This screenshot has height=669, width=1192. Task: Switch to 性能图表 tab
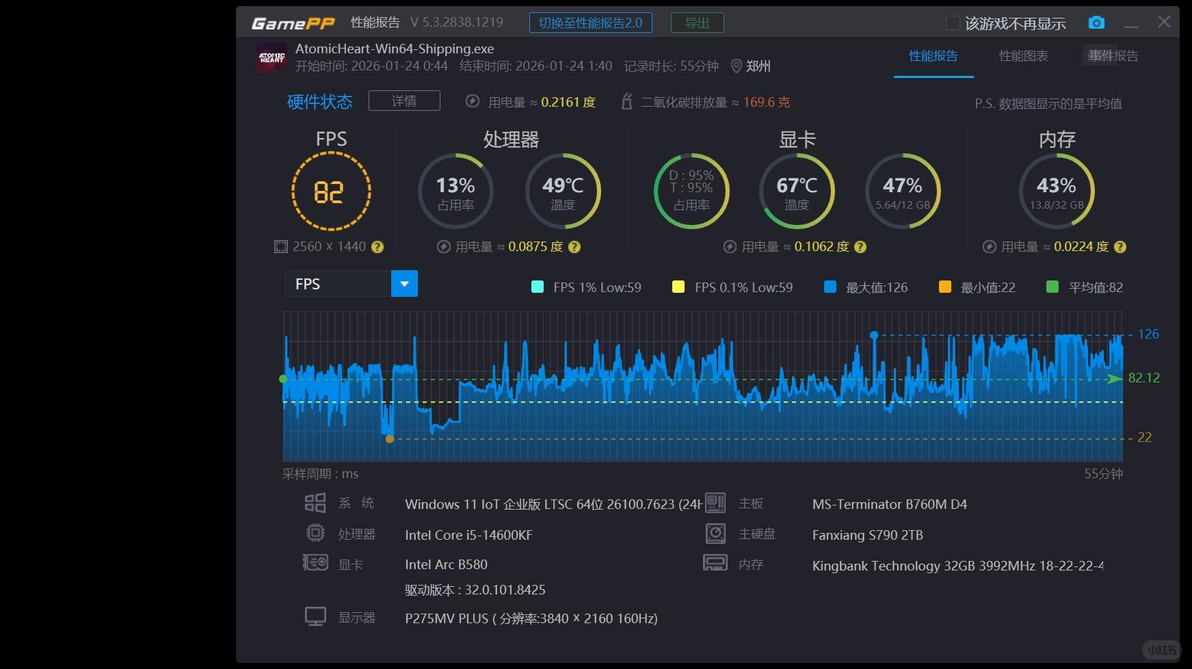point(1023,55)
